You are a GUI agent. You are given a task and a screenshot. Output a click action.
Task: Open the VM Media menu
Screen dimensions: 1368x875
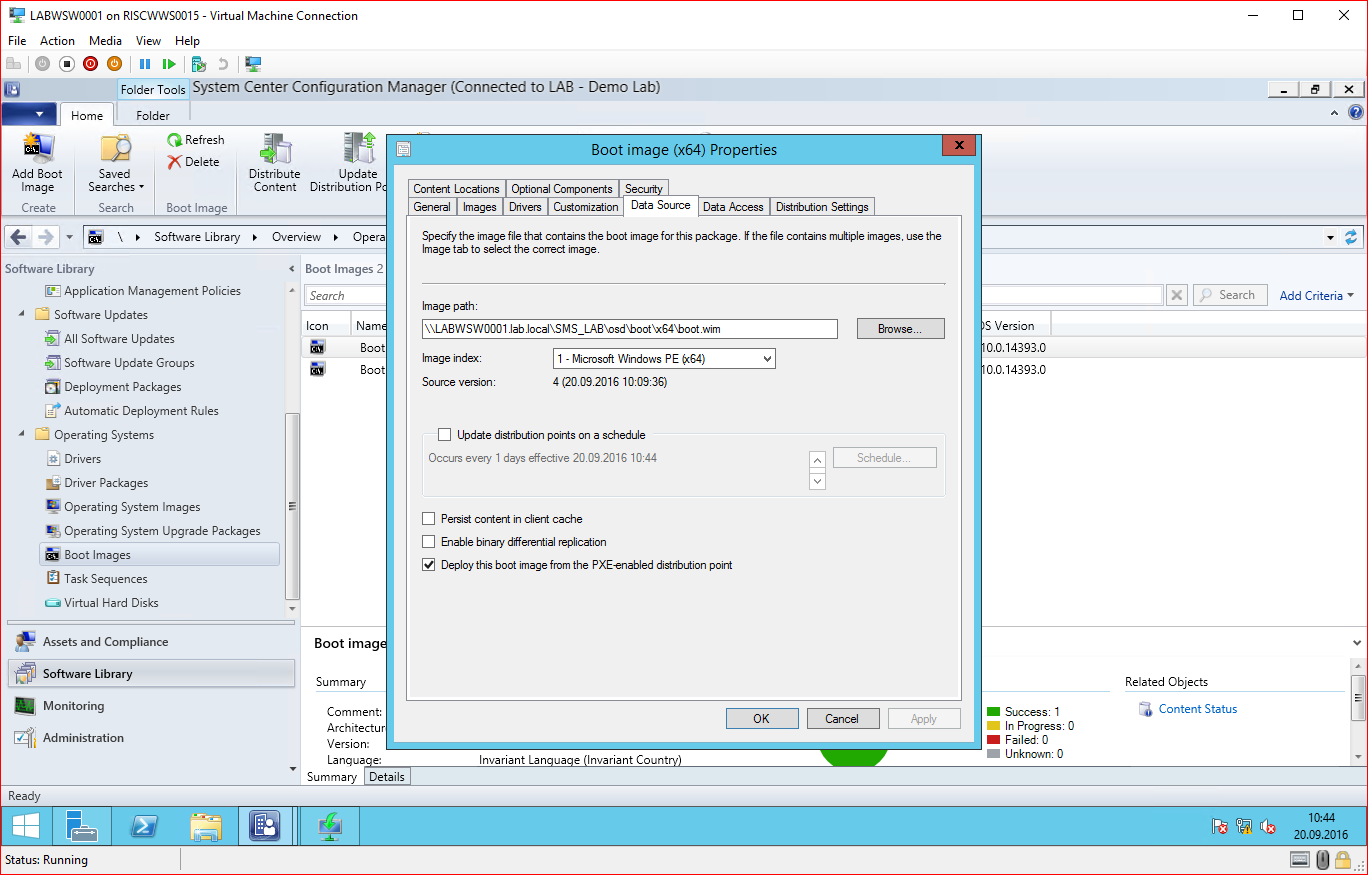[105, 41]
